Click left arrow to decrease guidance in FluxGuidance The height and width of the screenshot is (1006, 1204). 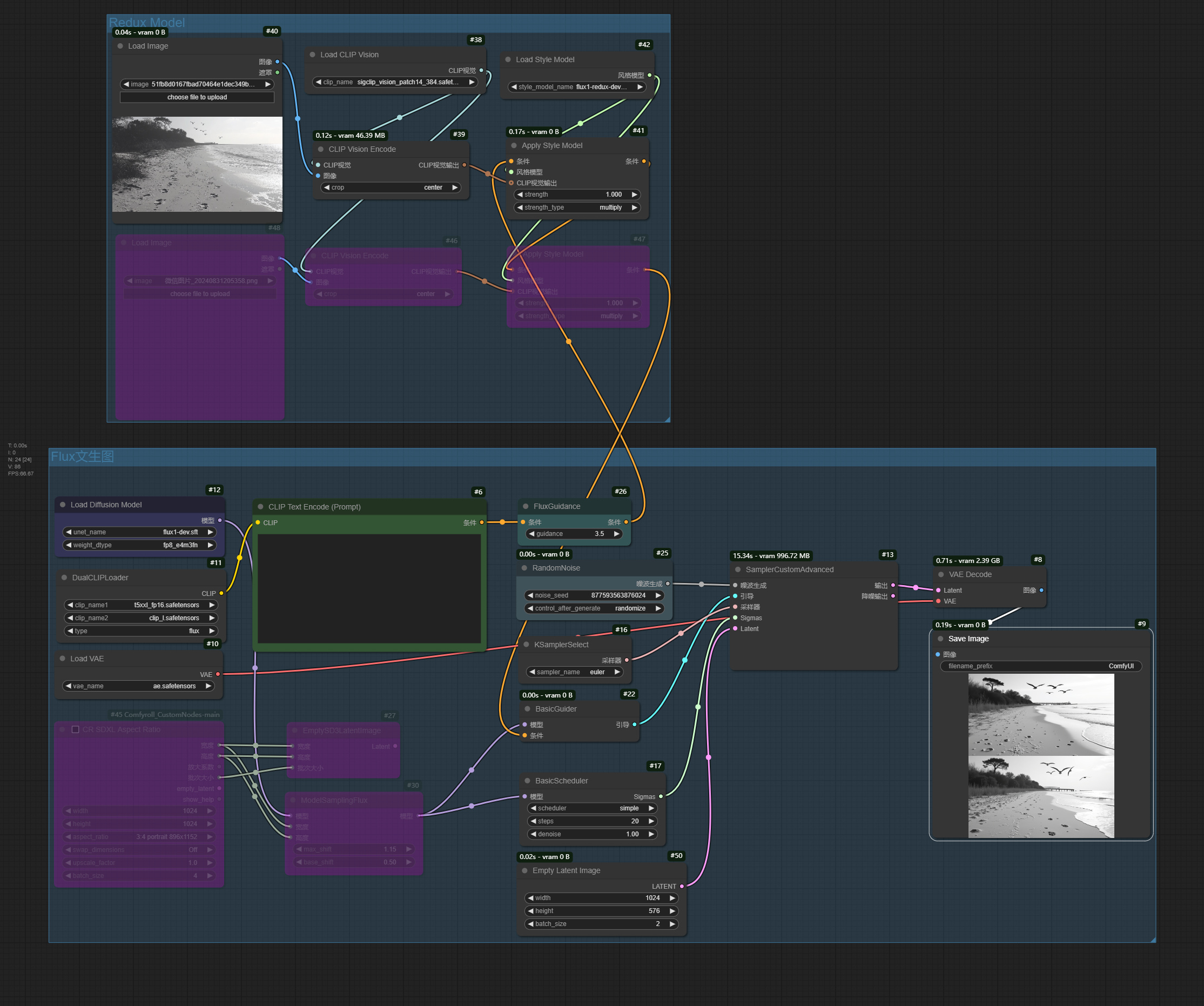click(x=532, y=533)
